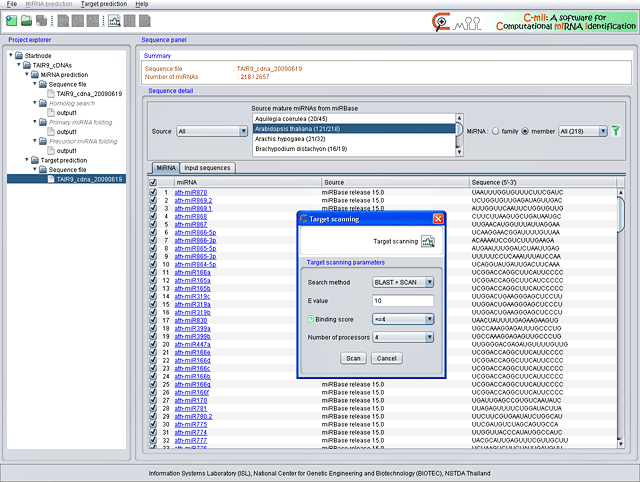Click the green filter funnel icon
Viewport: 640px width, 482px height.
tap(616, 131)
